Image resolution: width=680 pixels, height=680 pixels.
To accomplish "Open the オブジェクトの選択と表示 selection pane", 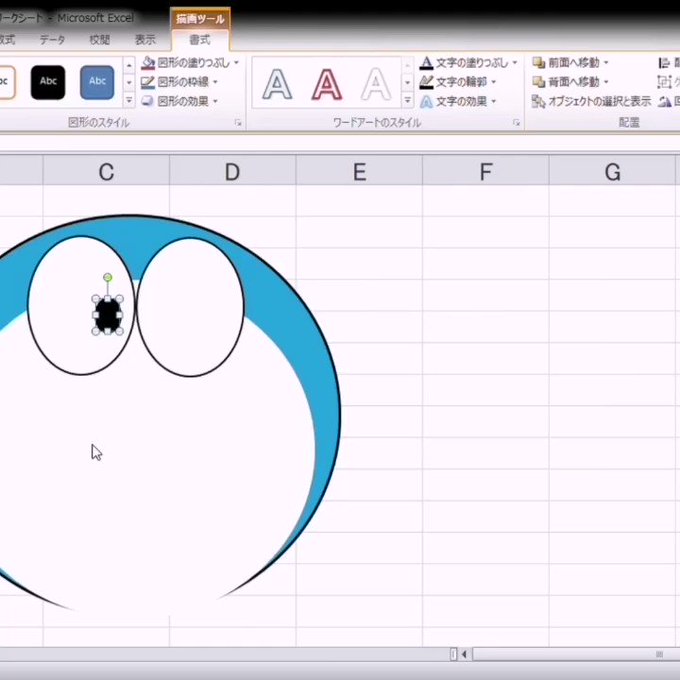I will [592, 101].
